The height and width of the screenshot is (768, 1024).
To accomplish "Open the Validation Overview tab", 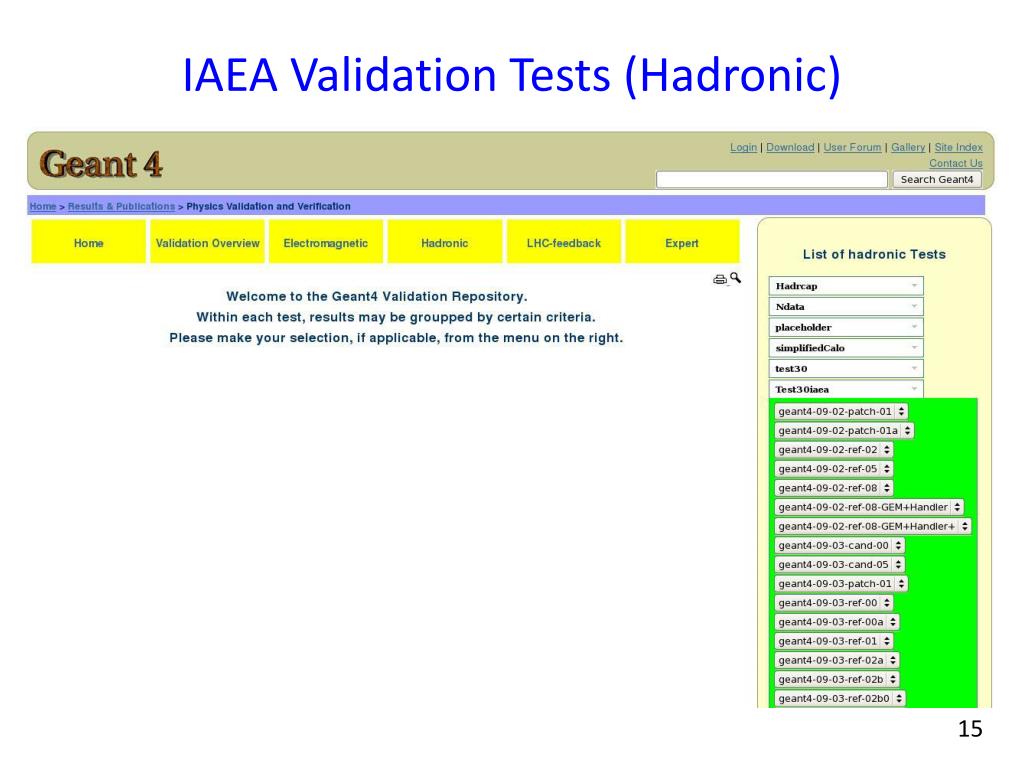I will 208,243.
